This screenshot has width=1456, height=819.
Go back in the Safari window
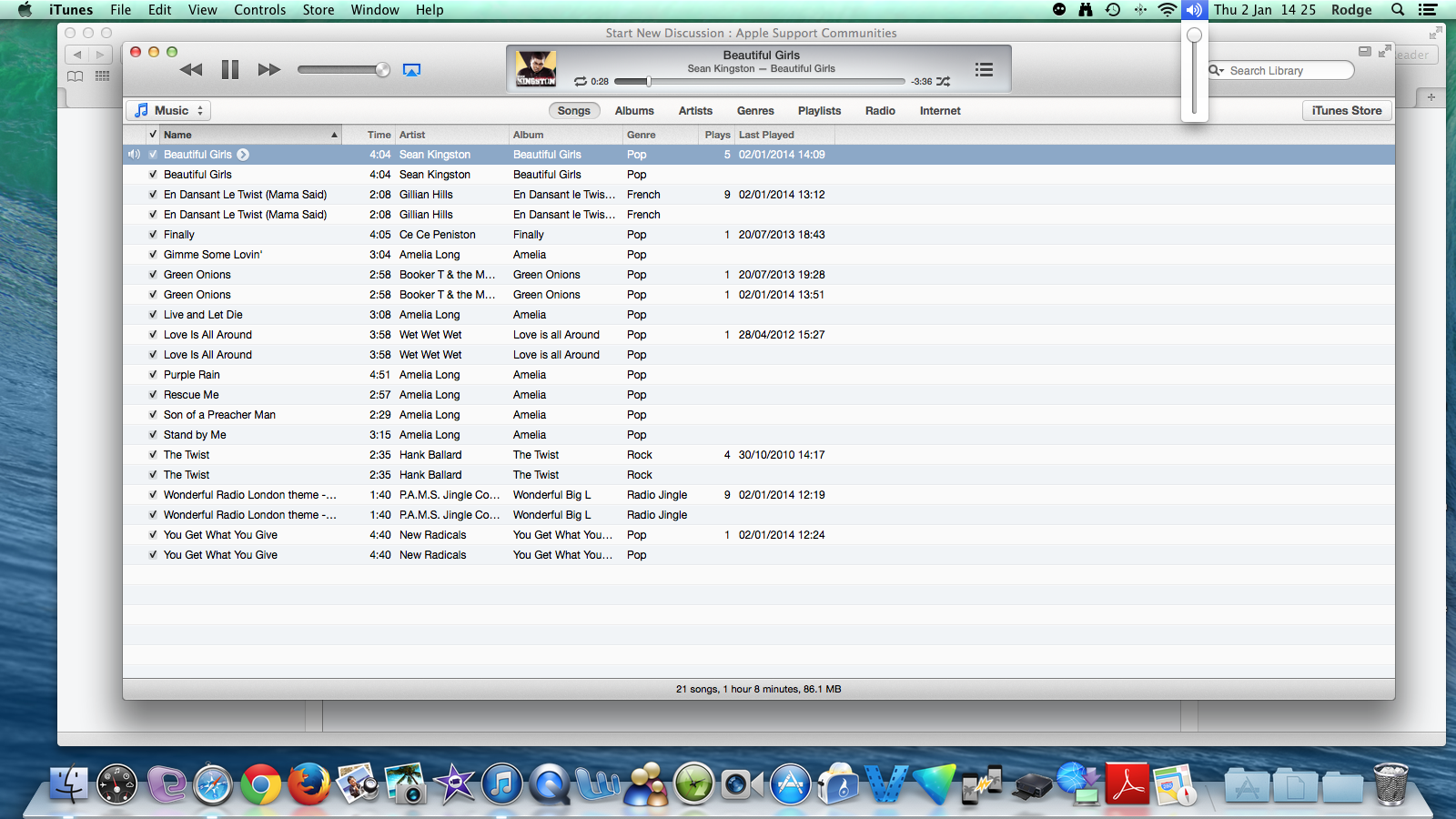point(77,55)
